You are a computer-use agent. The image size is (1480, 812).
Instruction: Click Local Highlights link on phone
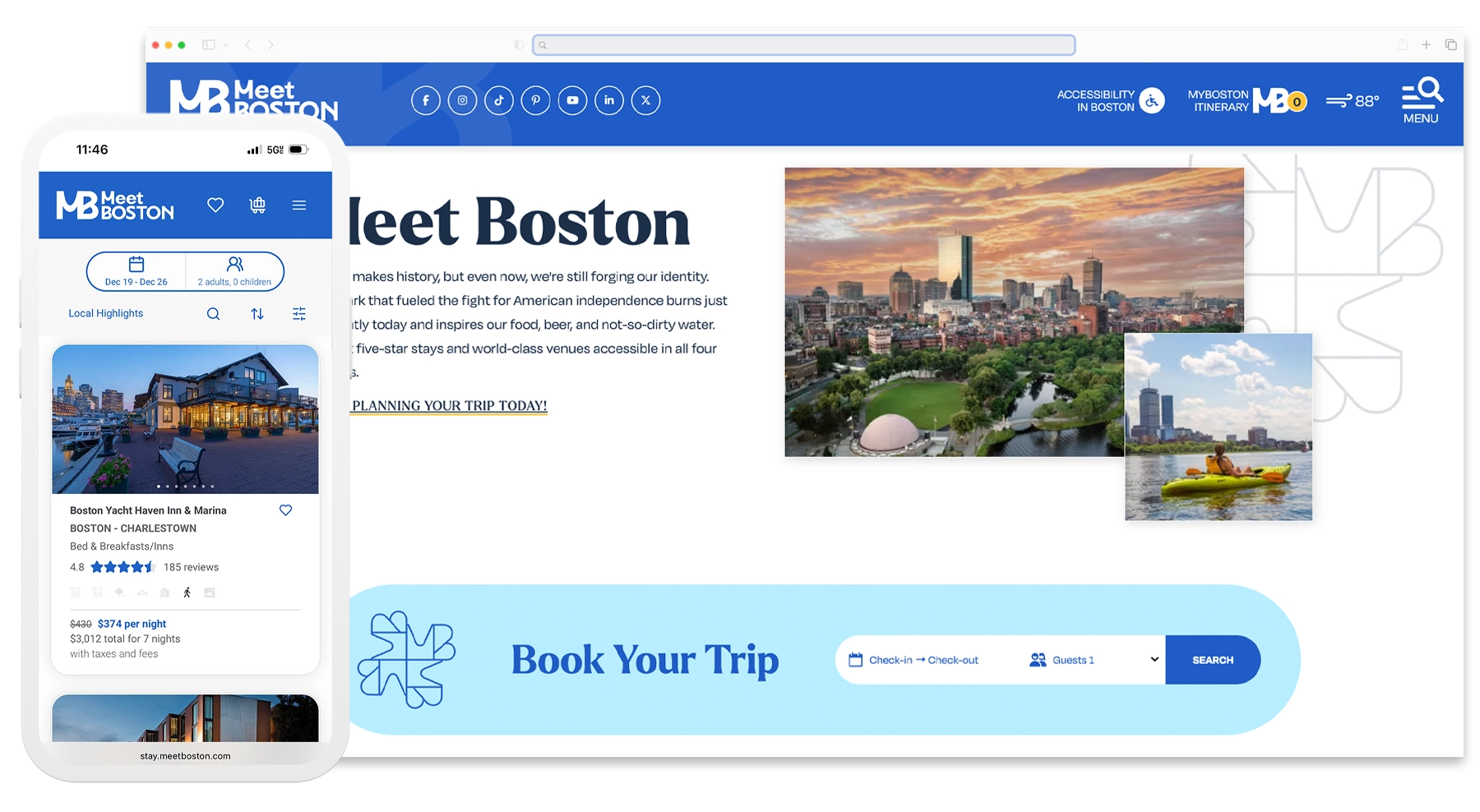tap(106, 313)
